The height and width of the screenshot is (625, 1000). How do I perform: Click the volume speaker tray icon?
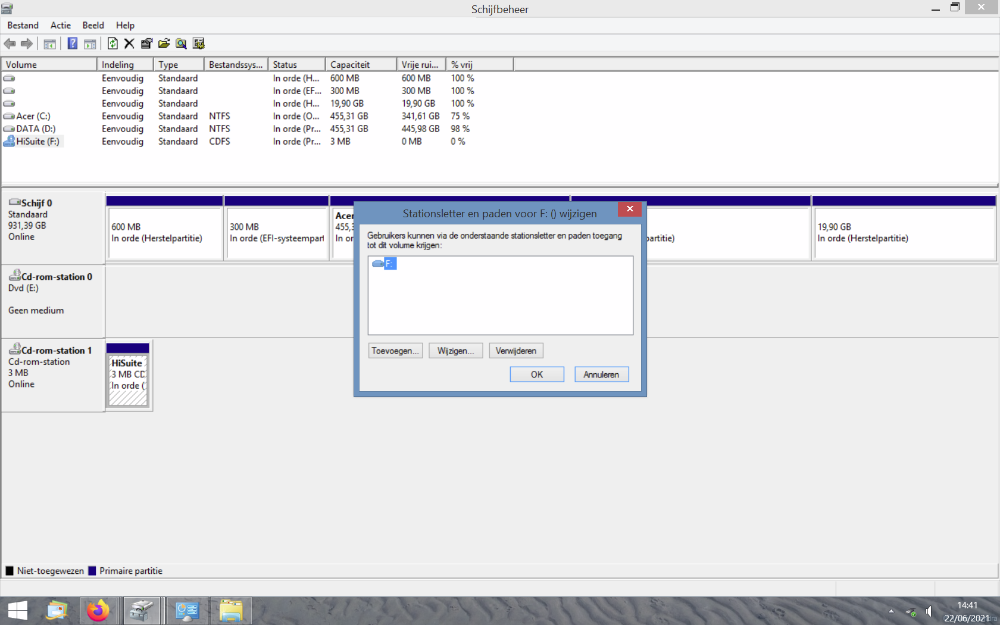coord(929,611)
